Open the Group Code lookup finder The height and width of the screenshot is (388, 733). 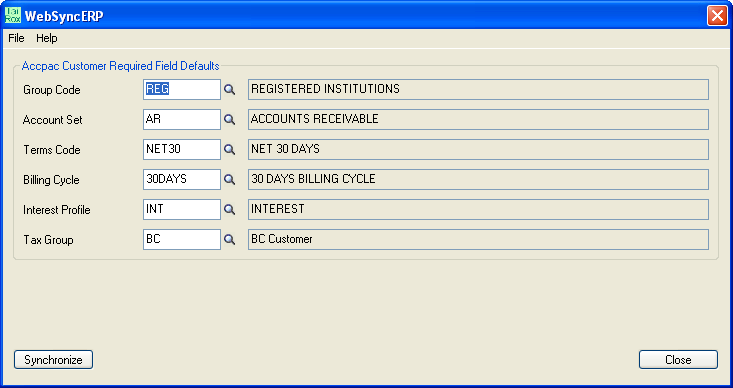tap(229, 90)
